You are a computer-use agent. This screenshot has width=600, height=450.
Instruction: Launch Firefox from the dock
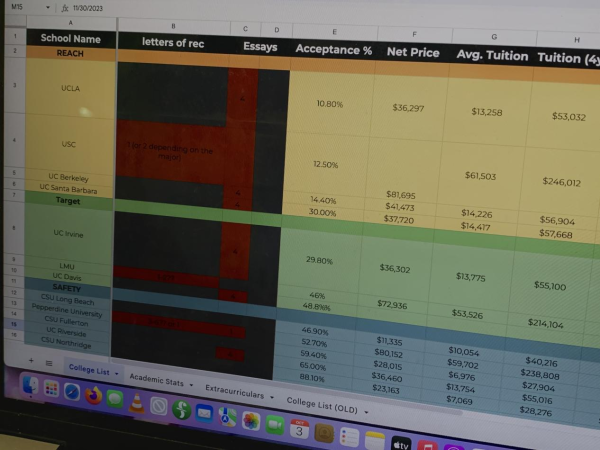pyautogui.click(x=93, y=395)
